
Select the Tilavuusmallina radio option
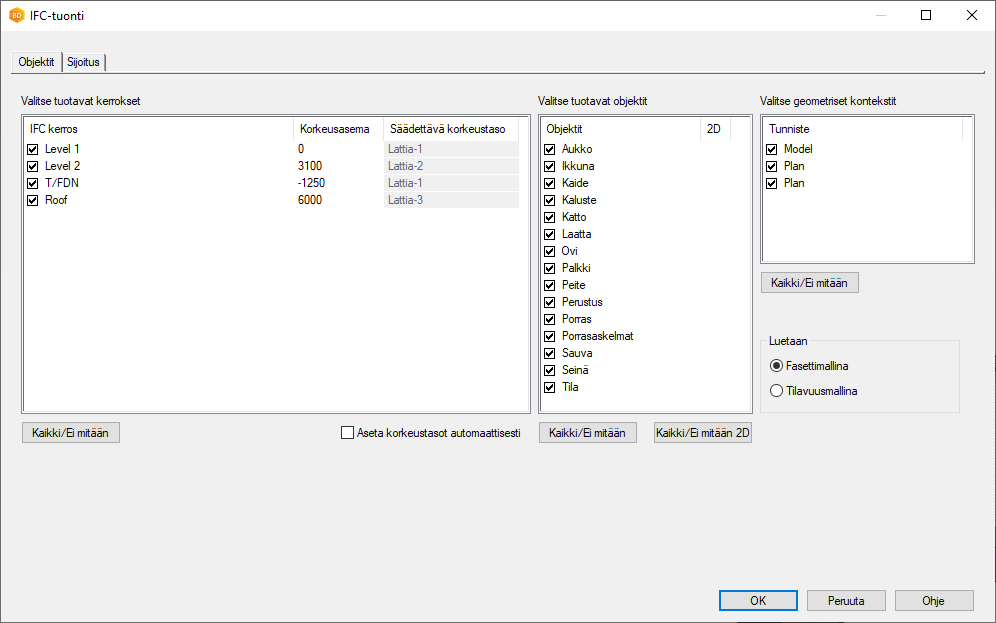click(777, 391)
